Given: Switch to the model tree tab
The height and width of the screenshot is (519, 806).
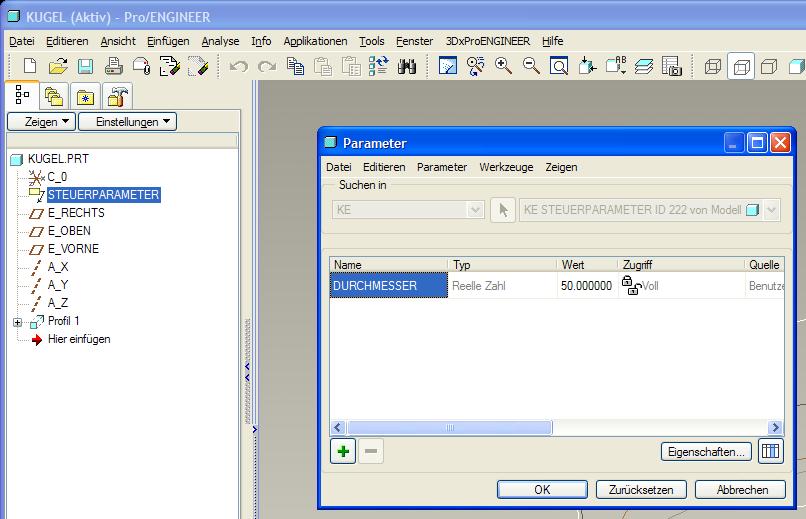Looking at the screenshot, I should (22, 95).
